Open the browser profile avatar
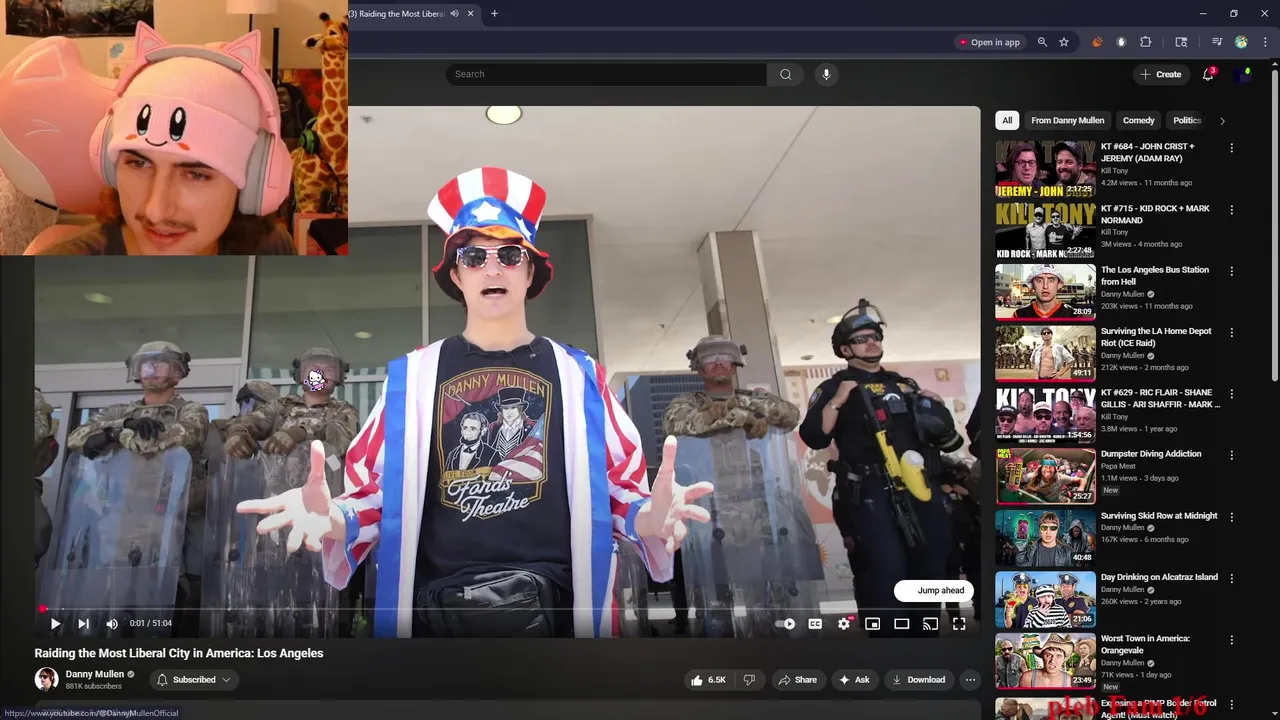Image resolution: width=1280 pixels, height=720 pixels. (x=1241, y=42)
